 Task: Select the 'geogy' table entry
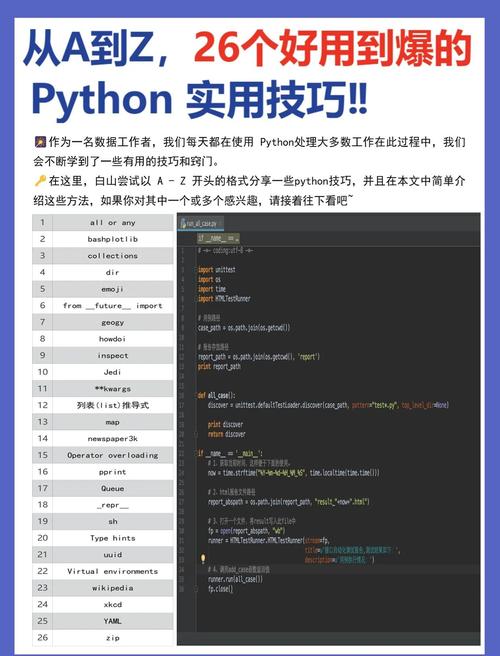click(x=113, y=322)
